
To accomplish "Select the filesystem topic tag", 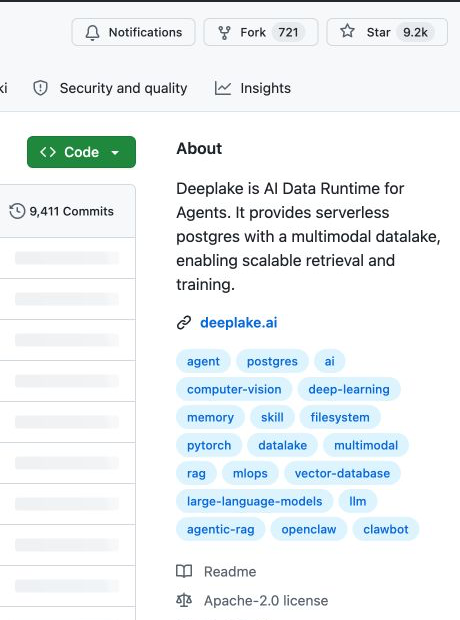I will point(340,418).
